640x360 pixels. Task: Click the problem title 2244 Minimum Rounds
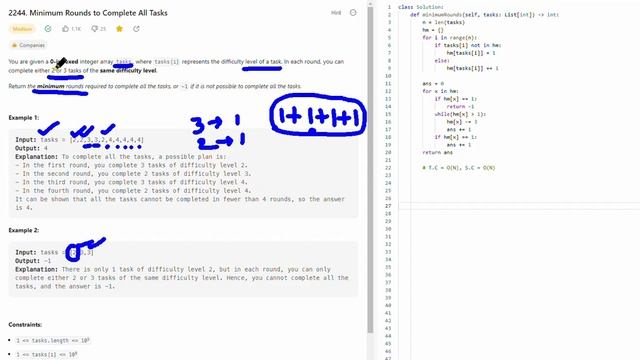(88, 13)
